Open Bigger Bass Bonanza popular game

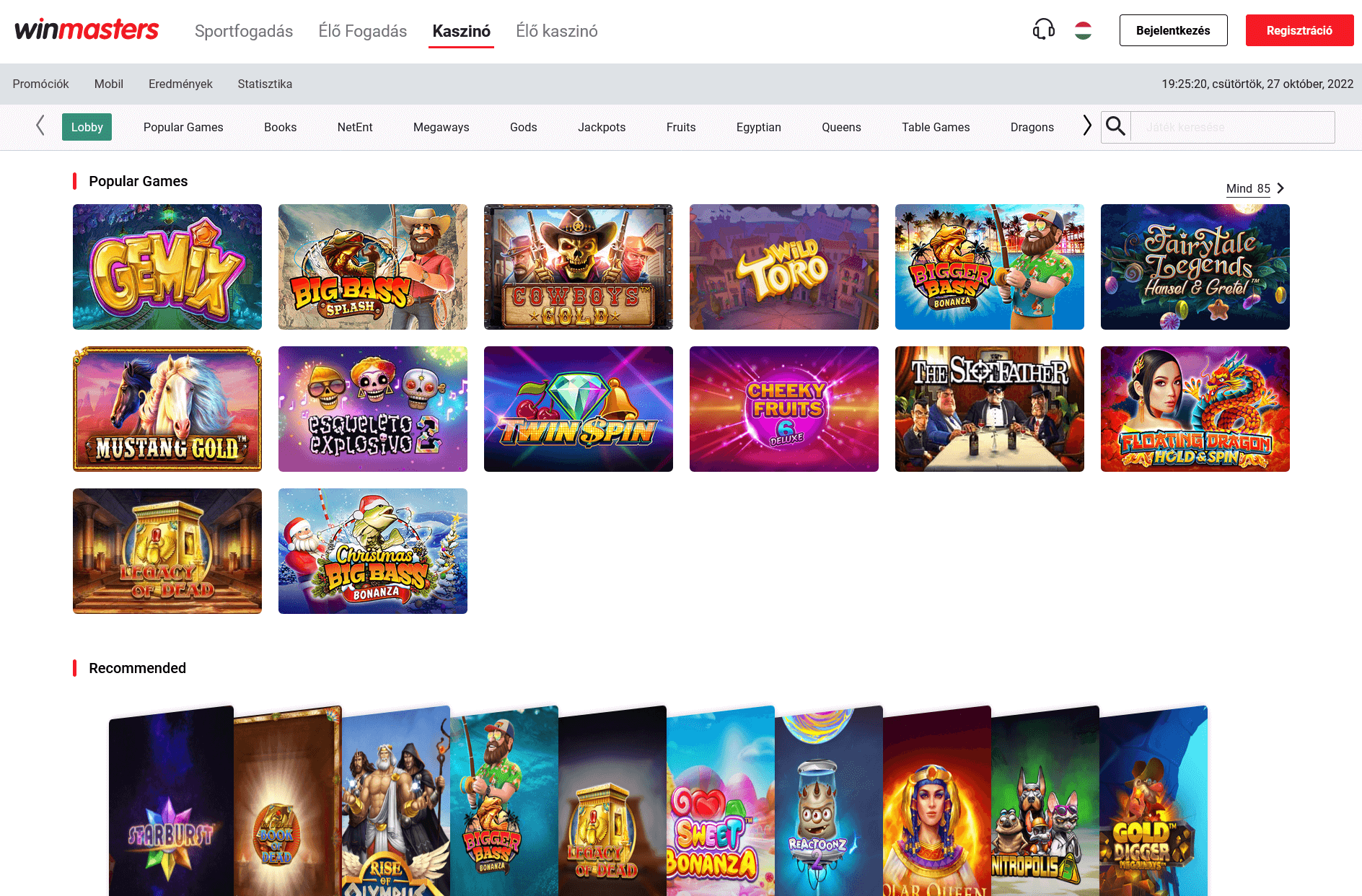tap(990, 267)
